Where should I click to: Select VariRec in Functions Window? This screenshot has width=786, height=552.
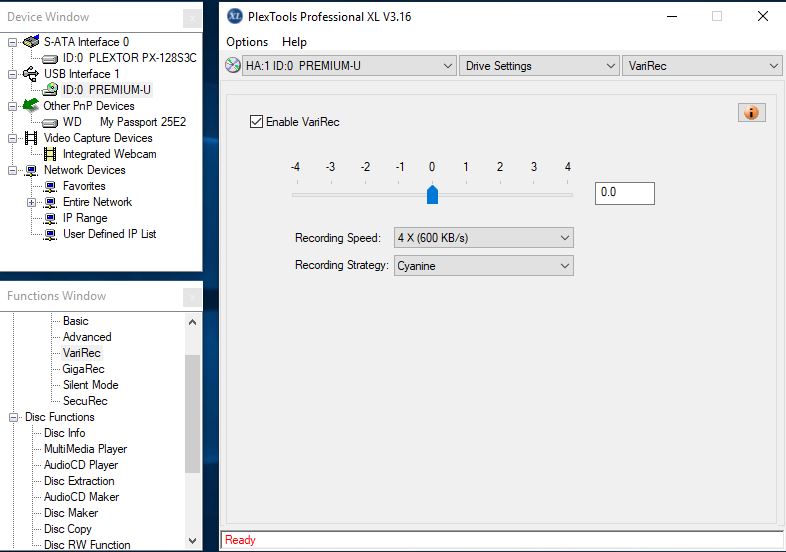pos(82,353)
